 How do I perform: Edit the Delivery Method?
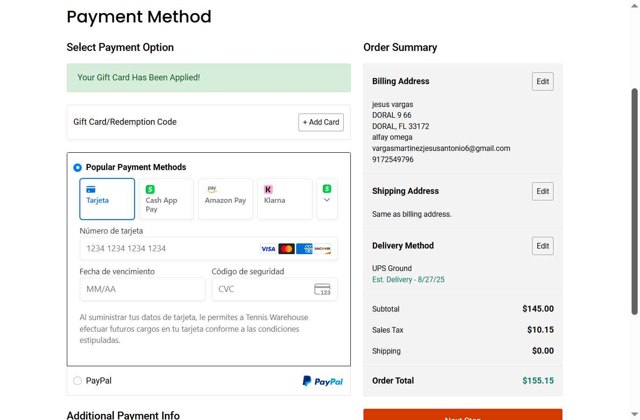pos(543,246)
